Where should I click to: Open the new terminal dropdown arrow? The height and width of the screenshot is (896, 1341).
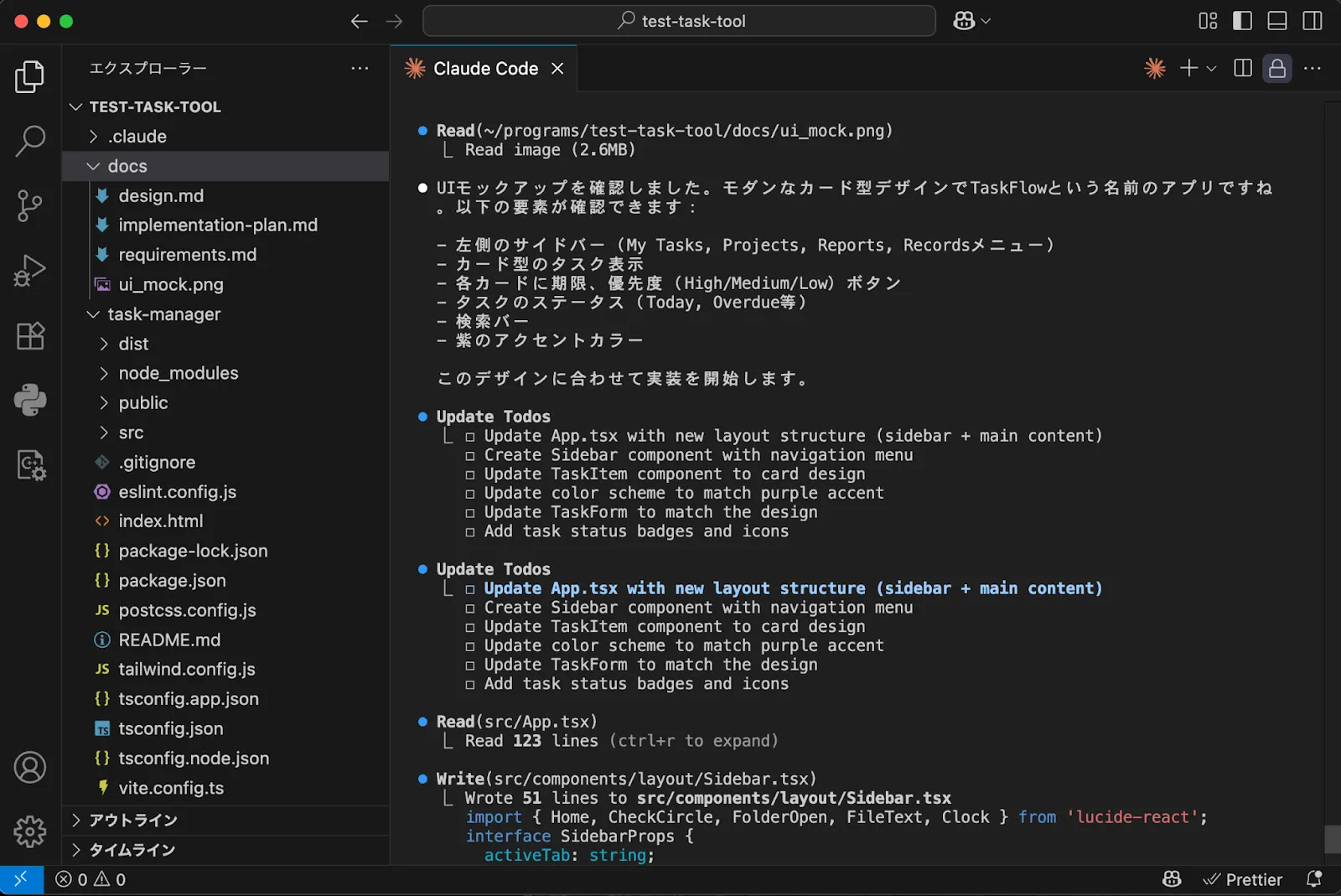tap(1211, 69)
